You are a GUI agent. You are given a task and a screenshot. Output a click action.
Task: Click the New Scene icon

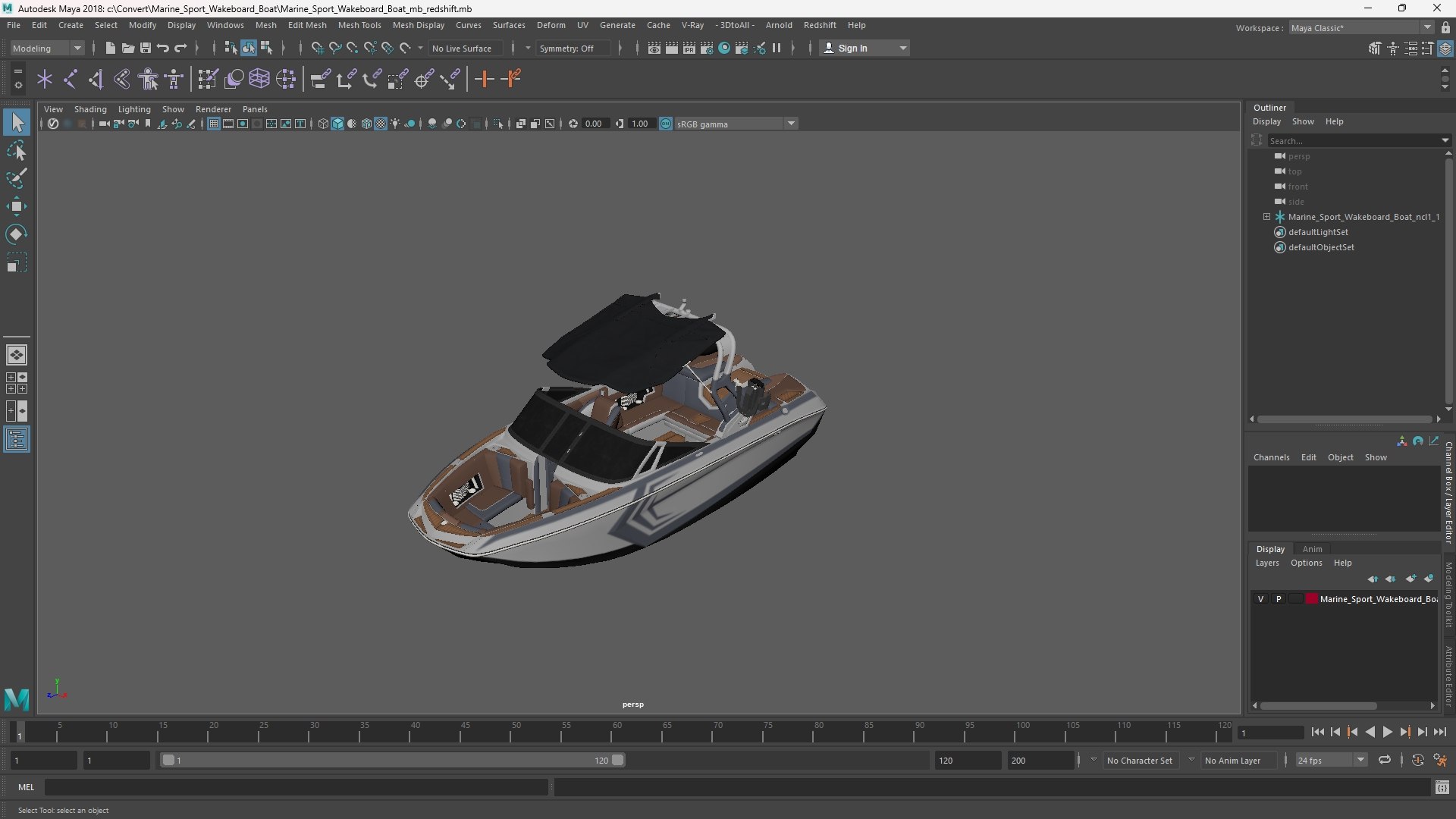point(110,48)
